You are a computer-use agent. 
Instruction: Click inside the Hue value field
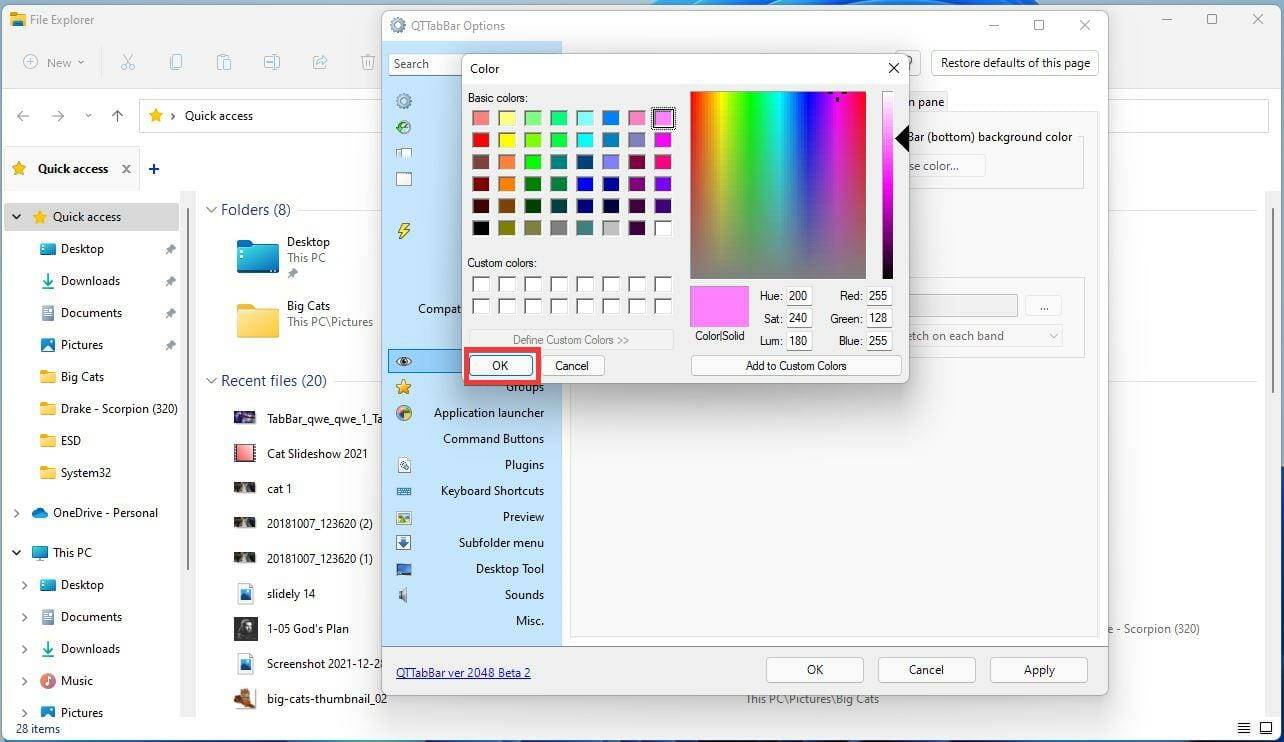[798, 295]
